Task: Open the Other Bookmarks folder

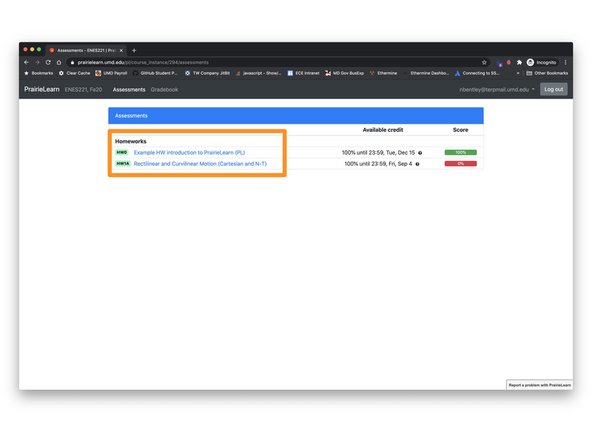Action: [547, 73]
